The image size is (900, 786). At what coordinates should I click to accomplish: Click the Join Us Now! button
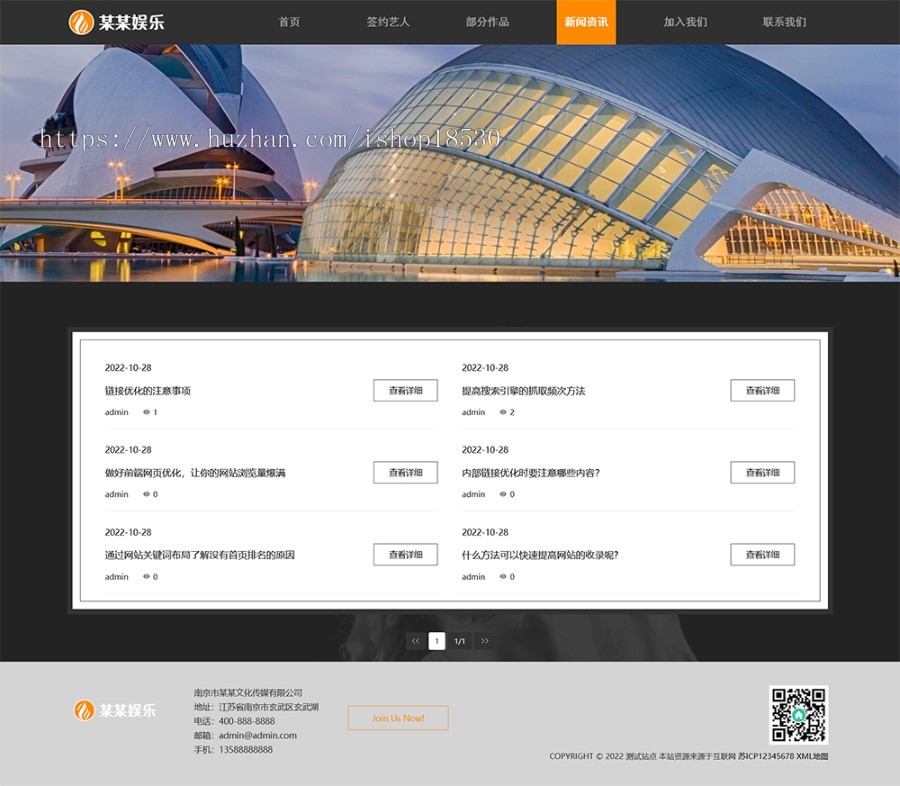[398, 718]
